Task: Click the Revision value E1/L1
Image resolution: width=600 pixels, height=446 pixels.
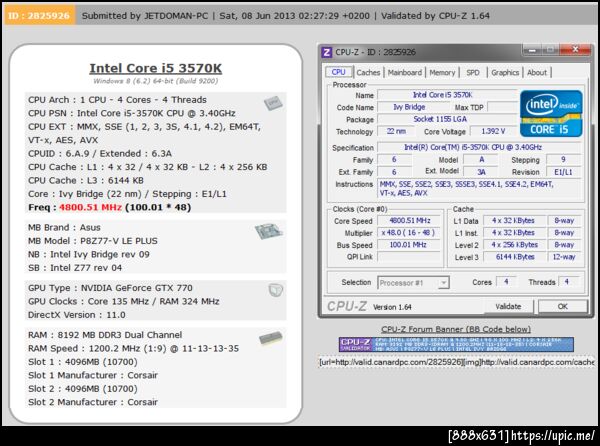Action: 563,172
